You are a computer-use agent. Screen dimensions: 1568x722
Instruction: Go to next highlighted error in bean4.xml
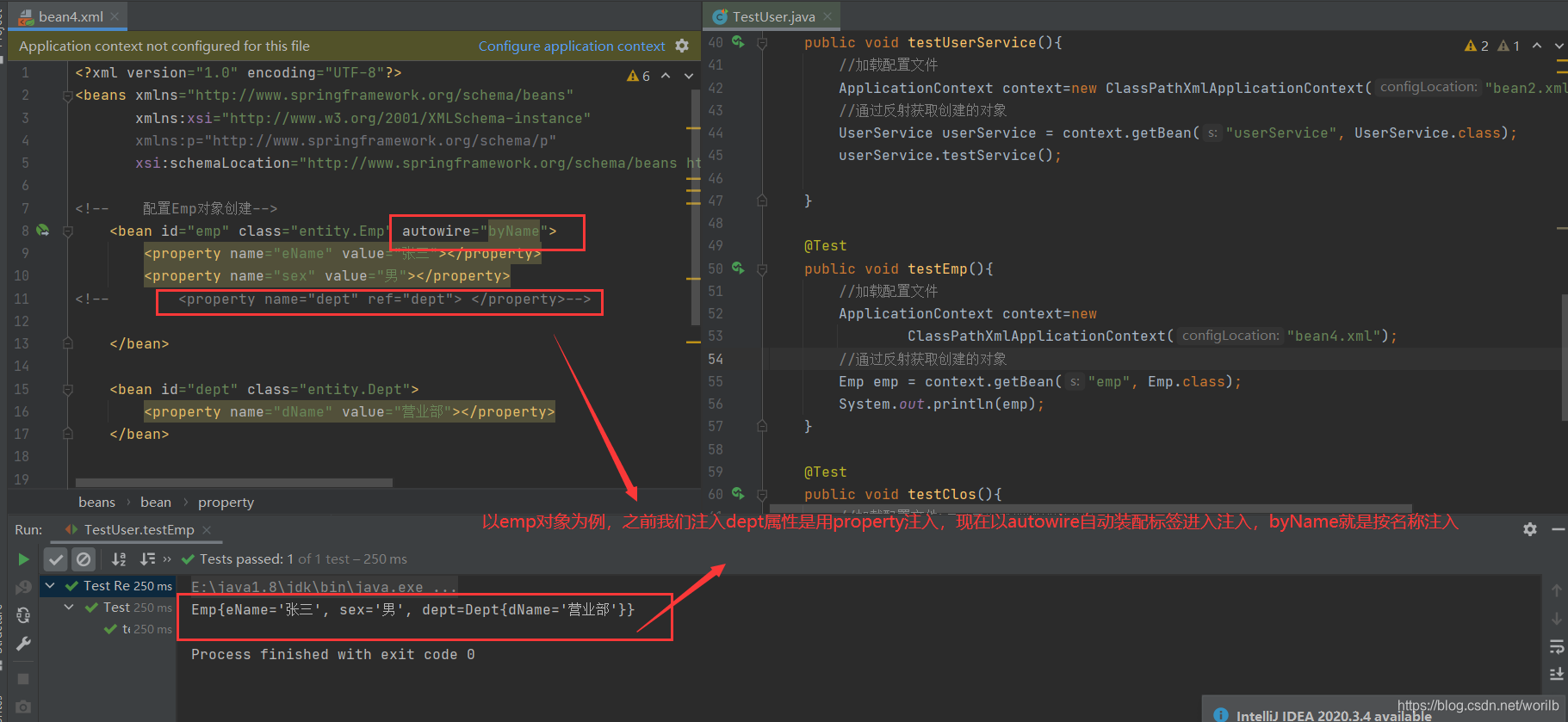[x=689, y=76]
